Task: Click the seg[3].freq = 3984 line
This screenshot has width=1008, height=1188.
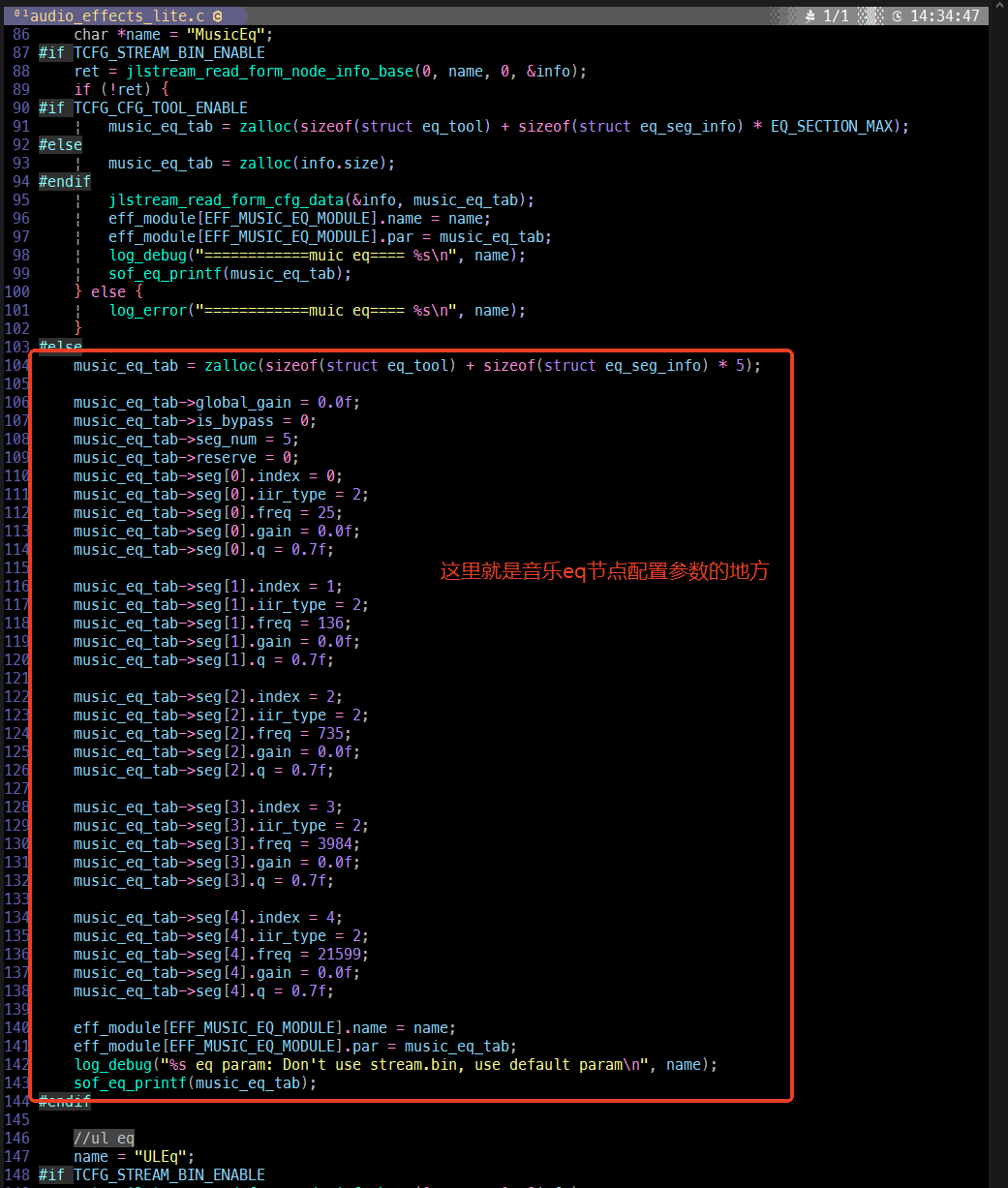Action: tap(217, 843)
